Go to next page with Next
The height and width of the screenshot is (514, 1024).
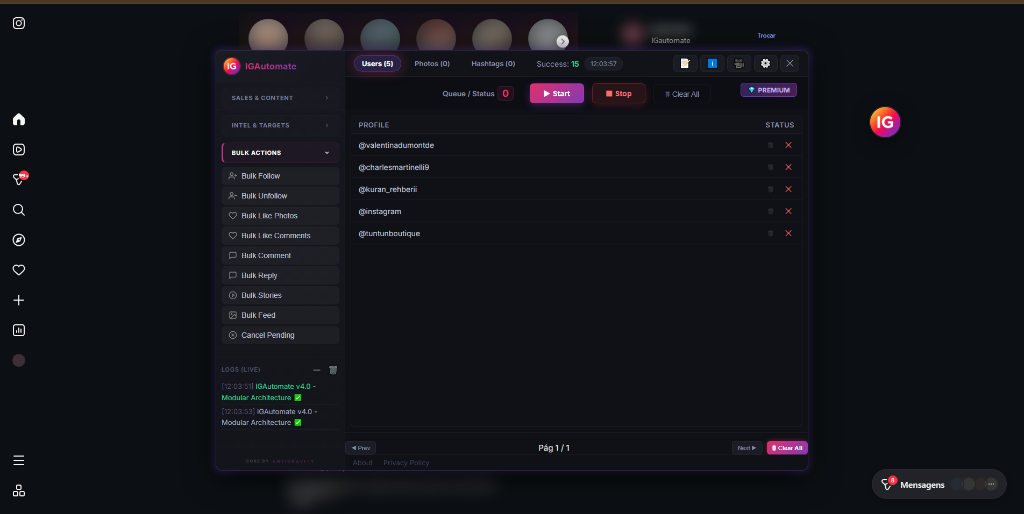click(746, 448)
